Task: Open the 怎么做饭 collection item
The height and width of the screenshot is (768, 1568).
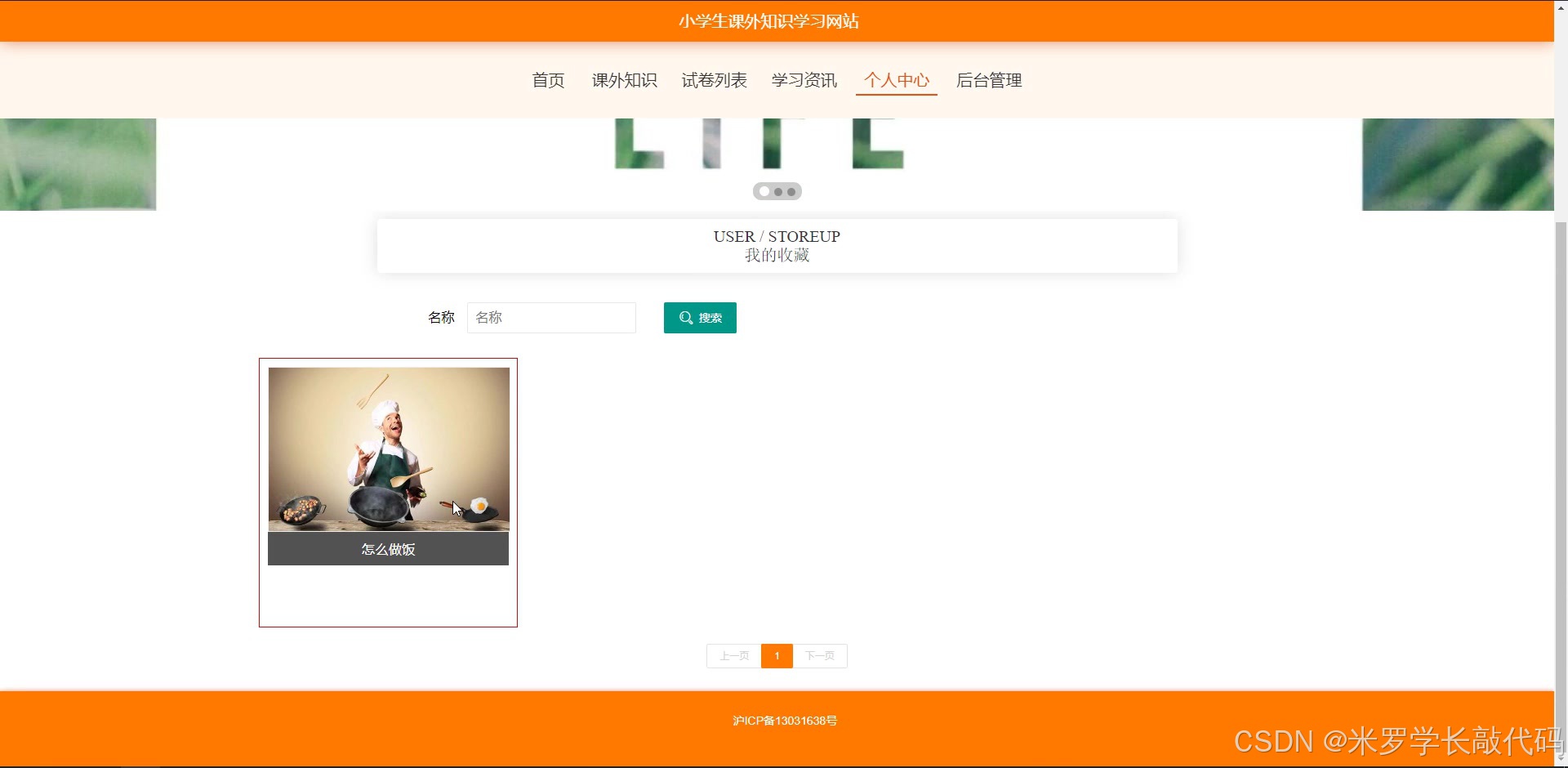Action: click(388, 549)
